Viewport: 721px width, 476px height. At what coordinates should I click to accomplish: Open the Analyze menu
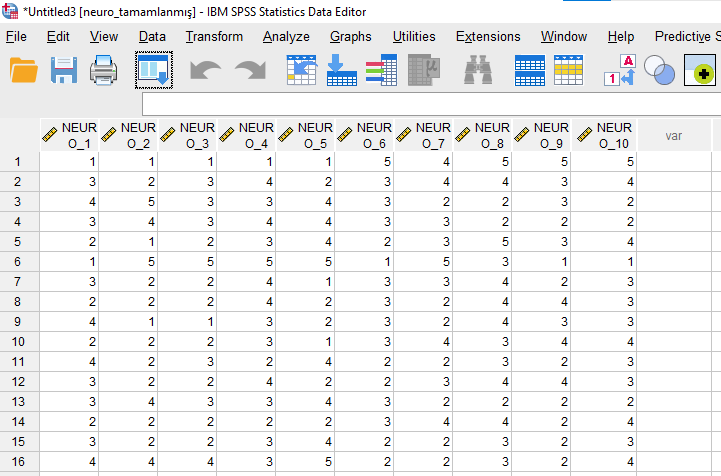coord(286,36)
